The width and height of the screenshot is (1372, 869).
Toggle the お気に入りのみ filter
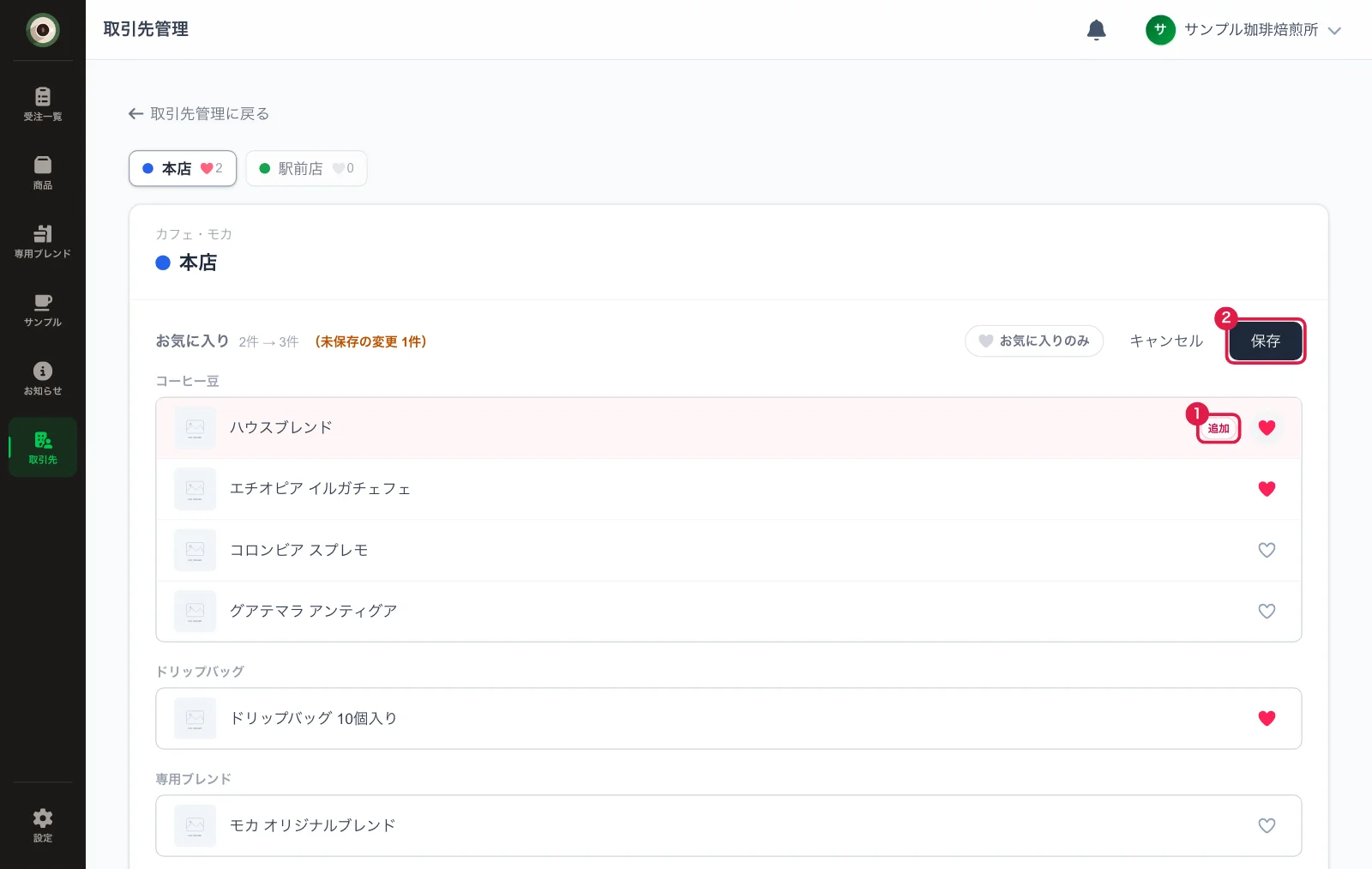(x=1034, y=341)
